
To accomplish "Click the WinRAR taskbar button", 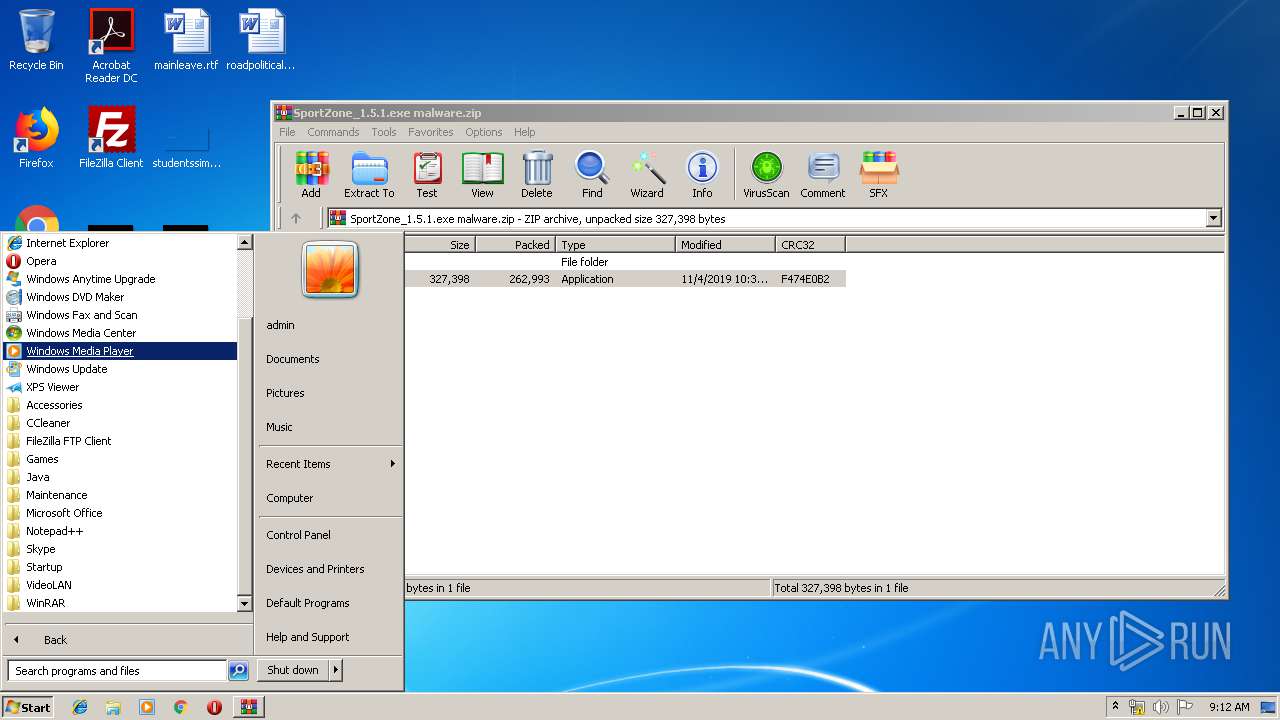I will [x=248, y=707].
